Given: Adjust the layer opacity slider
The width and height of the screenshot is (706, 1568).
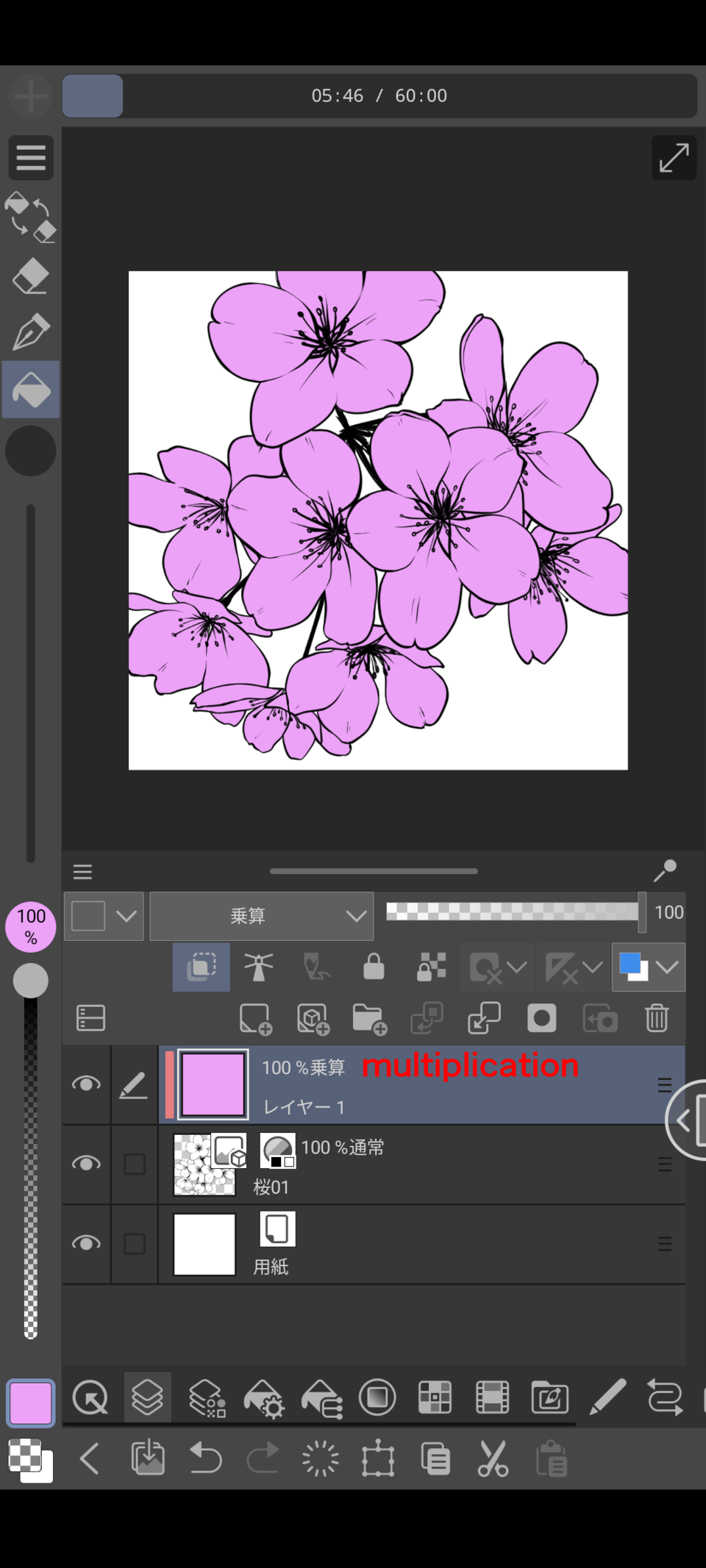Looking at the screenshot, I should pyautogui.click(x=515, y=912).
